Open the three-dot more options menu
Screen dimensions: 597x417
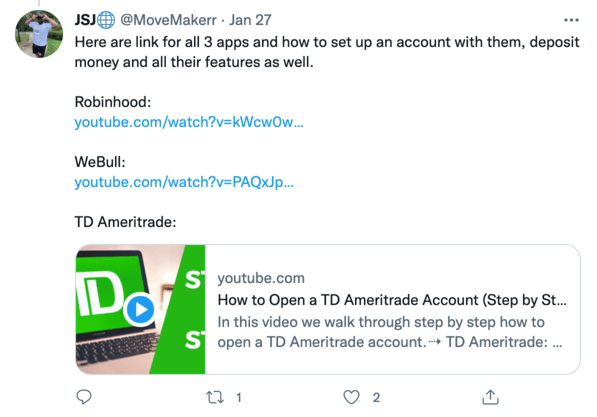(571, 20)
